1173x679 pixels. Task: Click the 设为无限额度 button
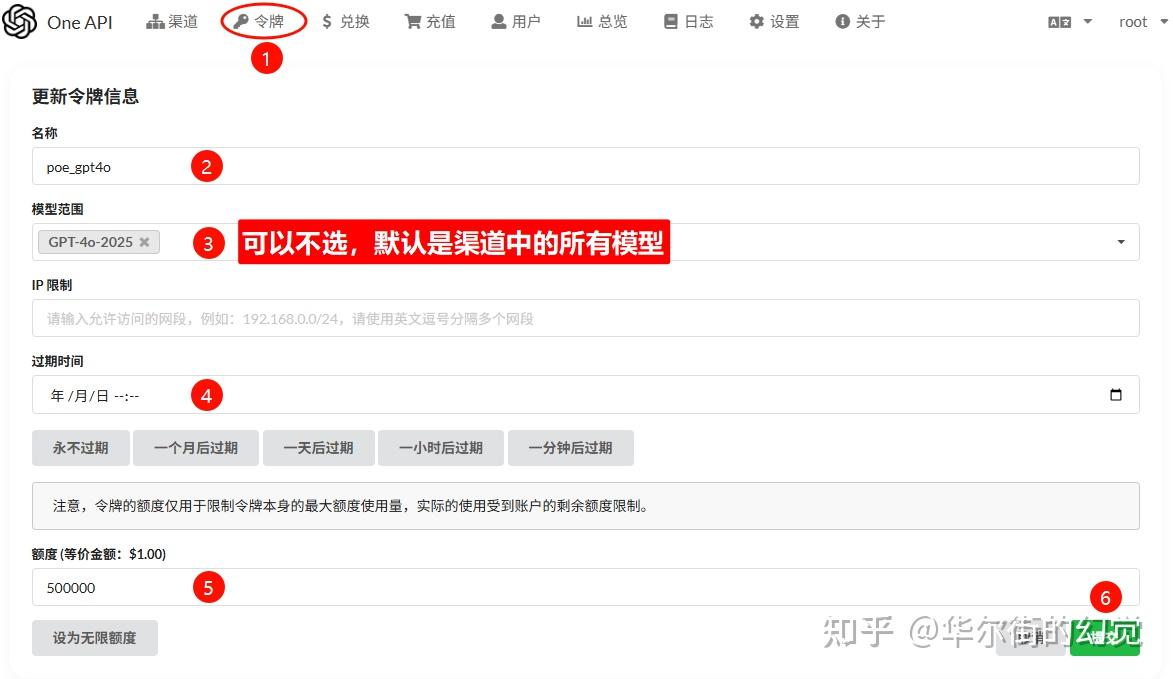pyautogui.click(x=94, y=637)
